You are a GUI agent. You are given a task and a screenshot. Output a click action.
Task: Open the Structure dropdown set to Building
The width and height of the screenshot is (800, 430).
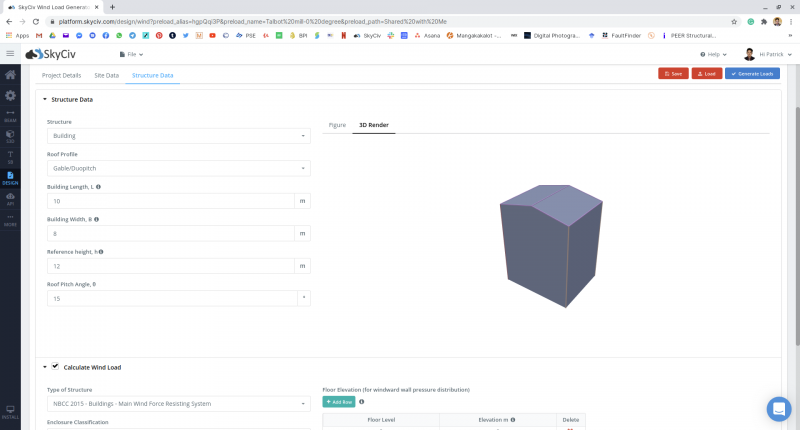[x=178, y=135]
